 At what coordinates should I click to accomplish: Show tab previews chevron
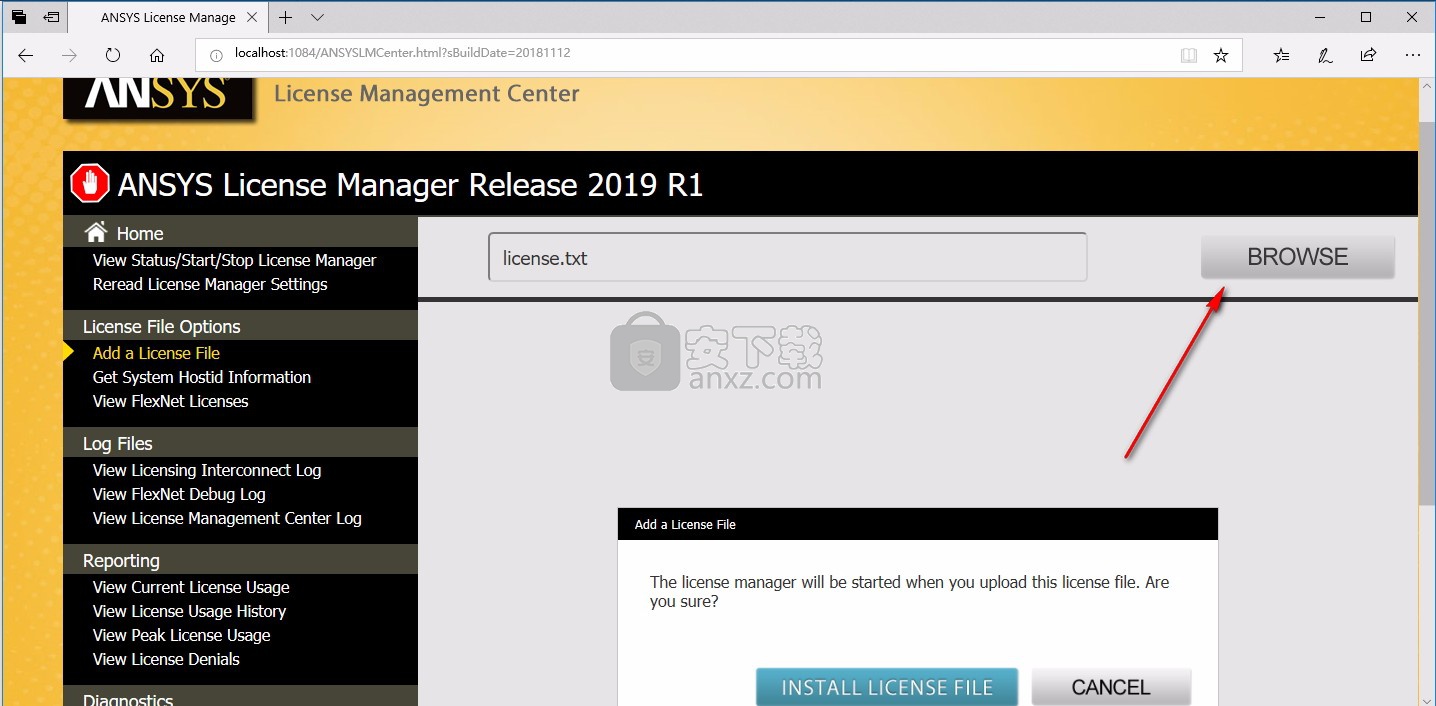tap(317, 17)
